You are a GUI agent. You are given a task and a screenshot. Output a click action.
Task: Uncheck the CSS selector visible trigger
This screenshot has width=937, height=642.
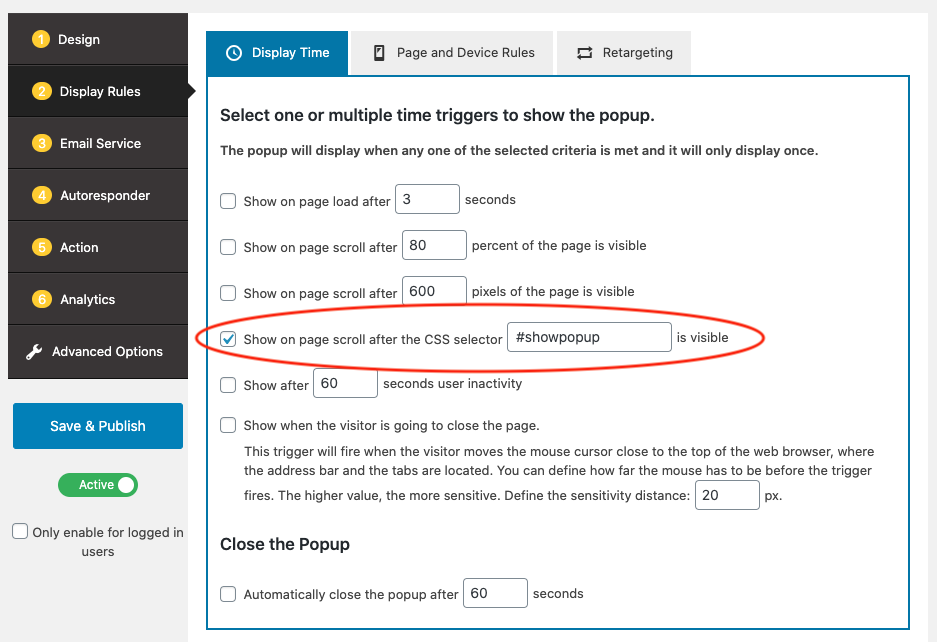pyautogui.click(x=228, y=339)
